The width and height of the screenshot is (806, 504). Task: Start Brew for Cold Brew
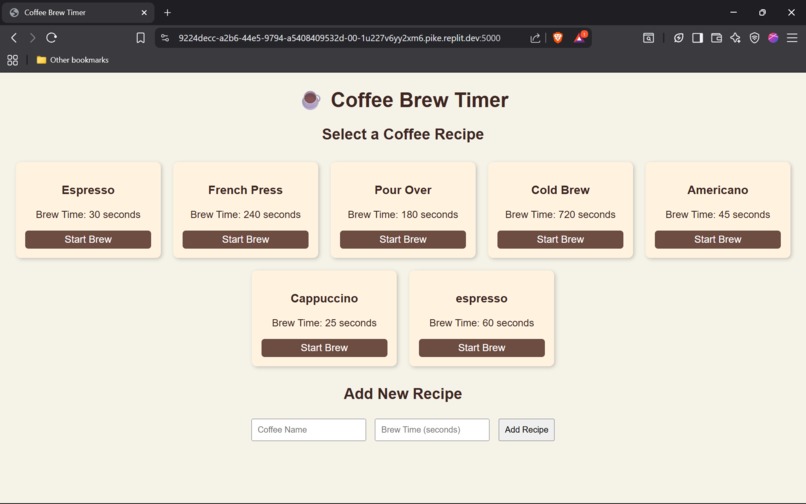560,239
